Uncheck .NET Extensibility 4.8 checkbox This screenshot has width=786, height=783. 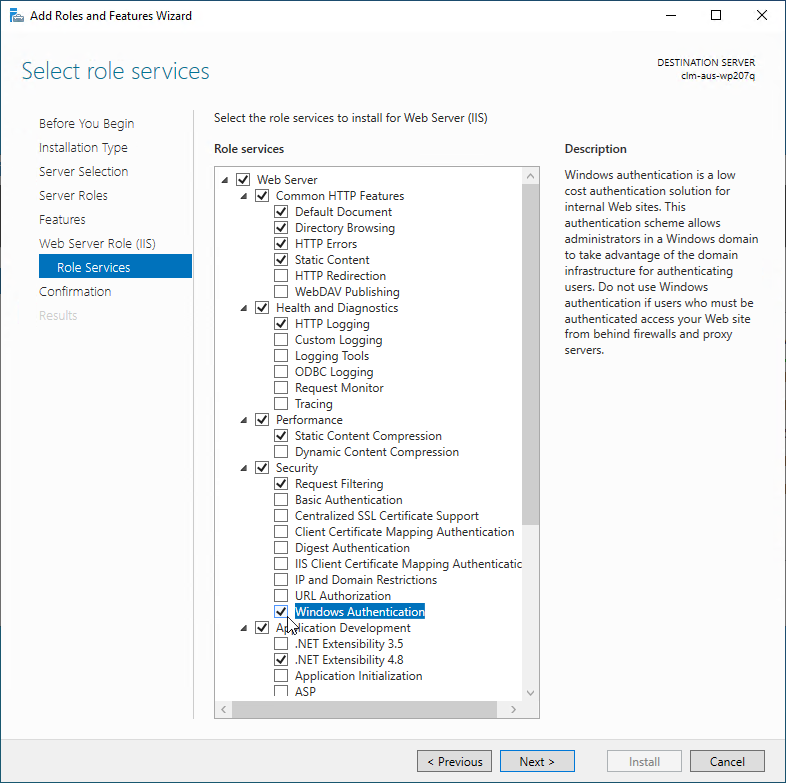tap(281, 660)
